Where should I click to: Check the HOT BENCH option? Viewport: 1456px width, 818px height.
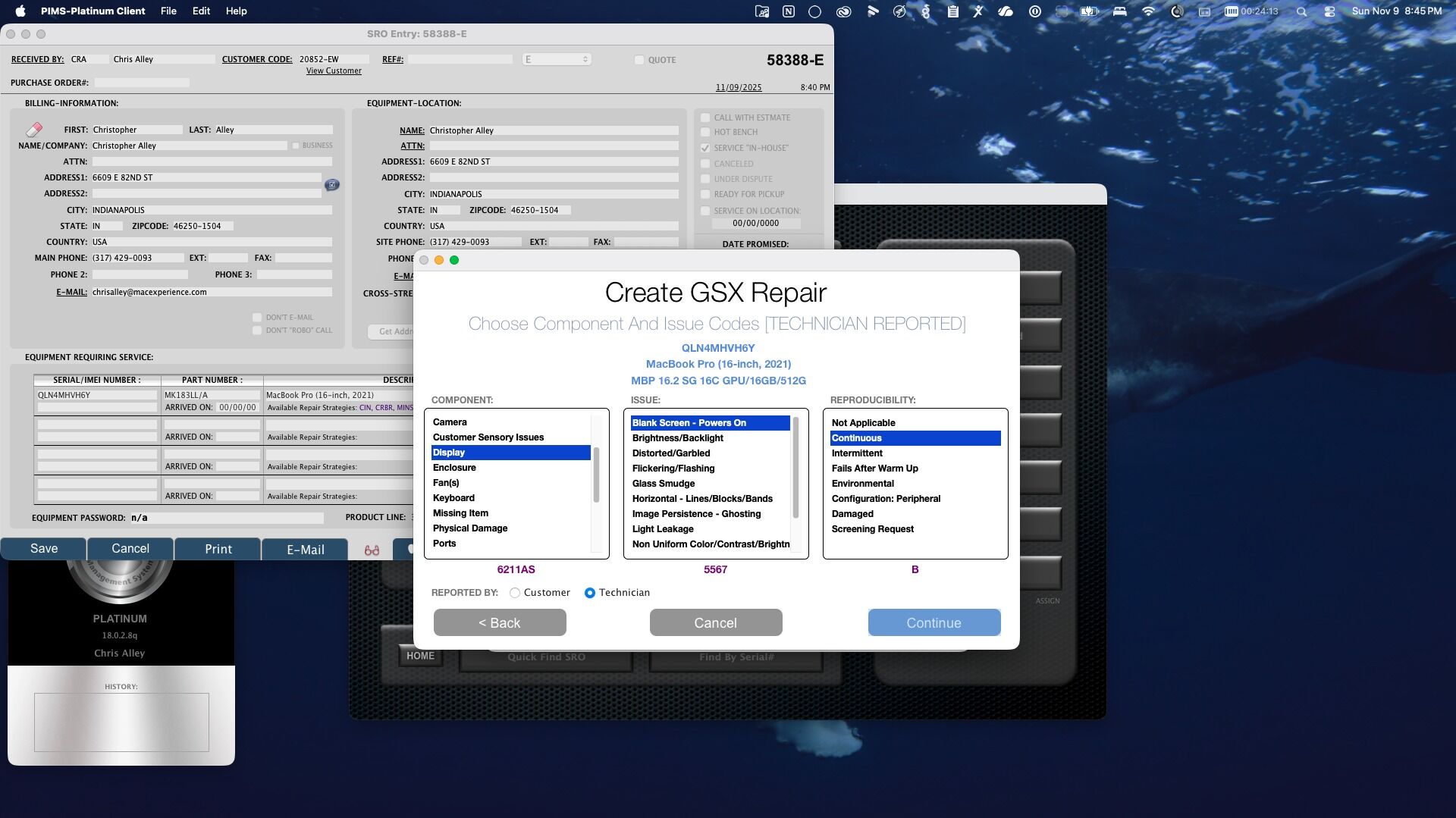[705, 132]
